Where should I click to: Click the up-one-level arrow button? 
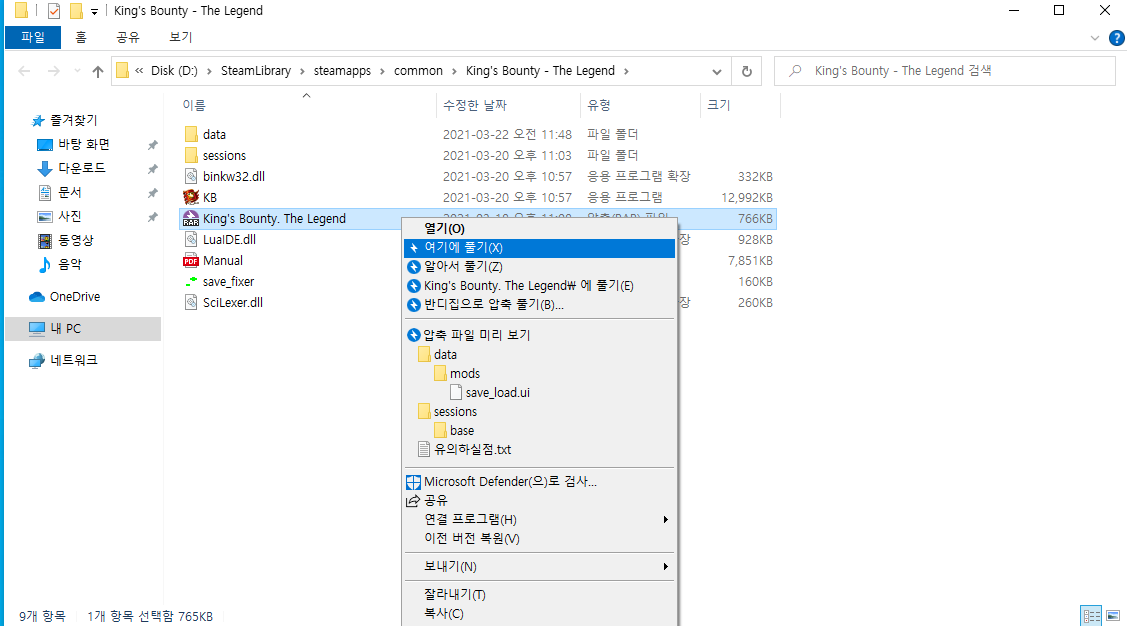tap(98, 71)
